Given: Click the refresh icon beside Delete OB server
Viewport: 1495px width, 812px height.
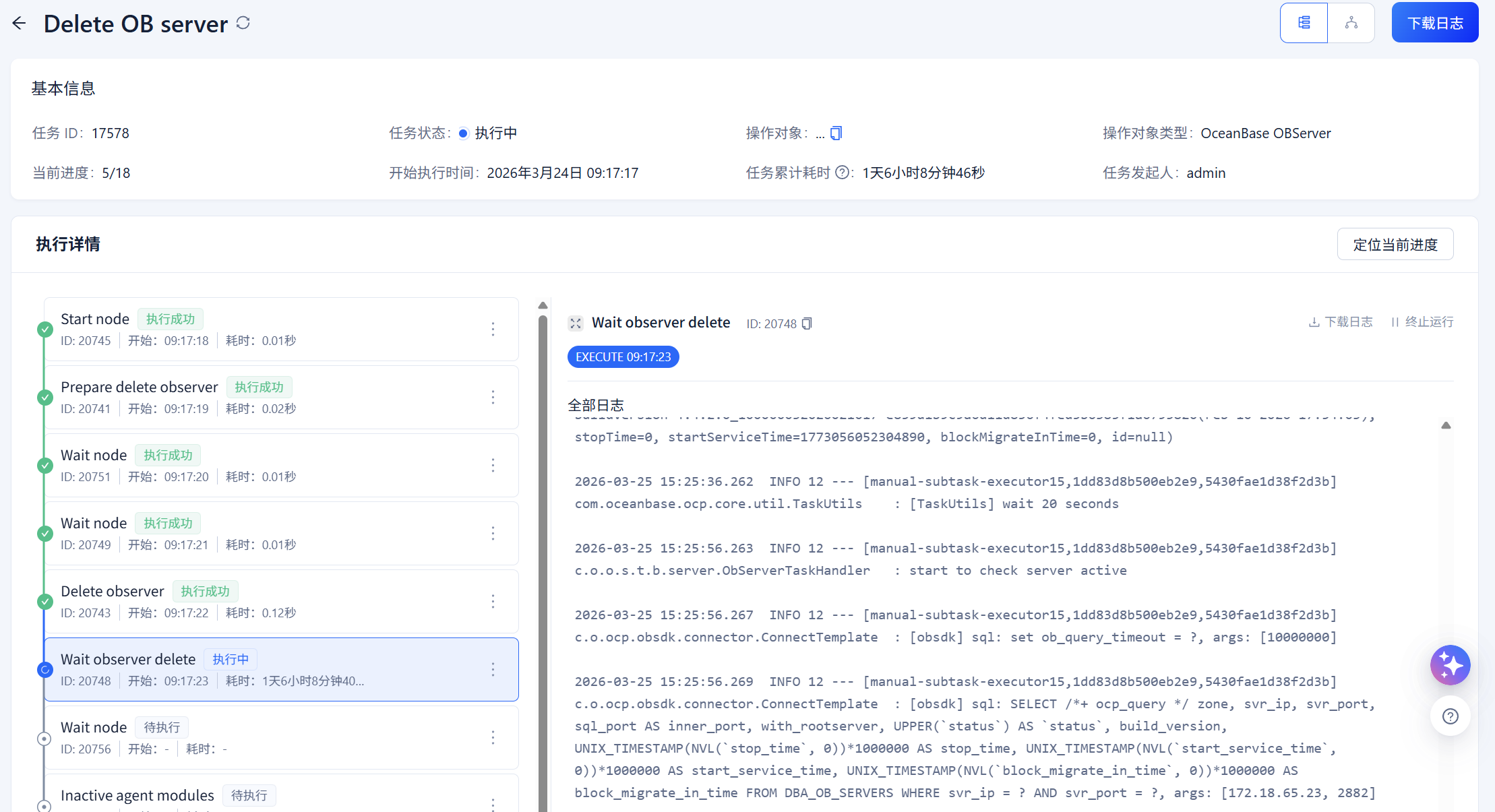Looking at the screenshot, I should [243, 24].
